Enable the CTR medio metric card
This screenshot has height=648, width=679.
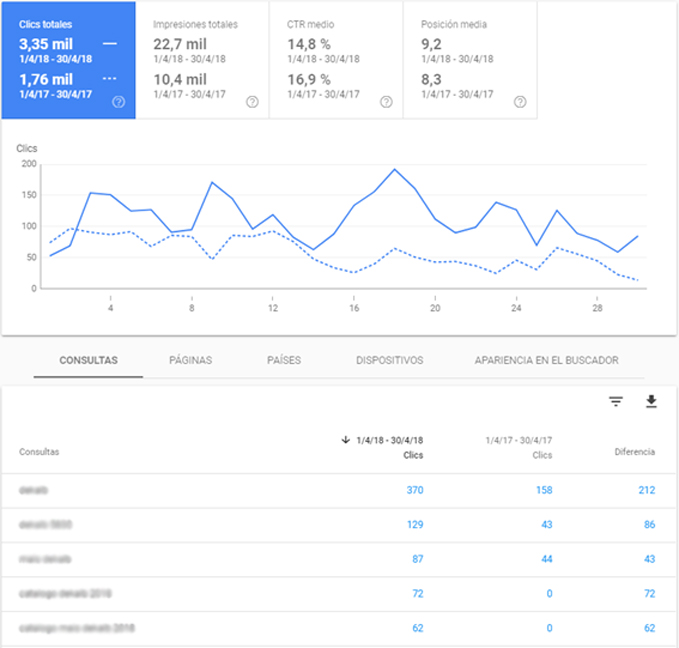tap(335, 60)
